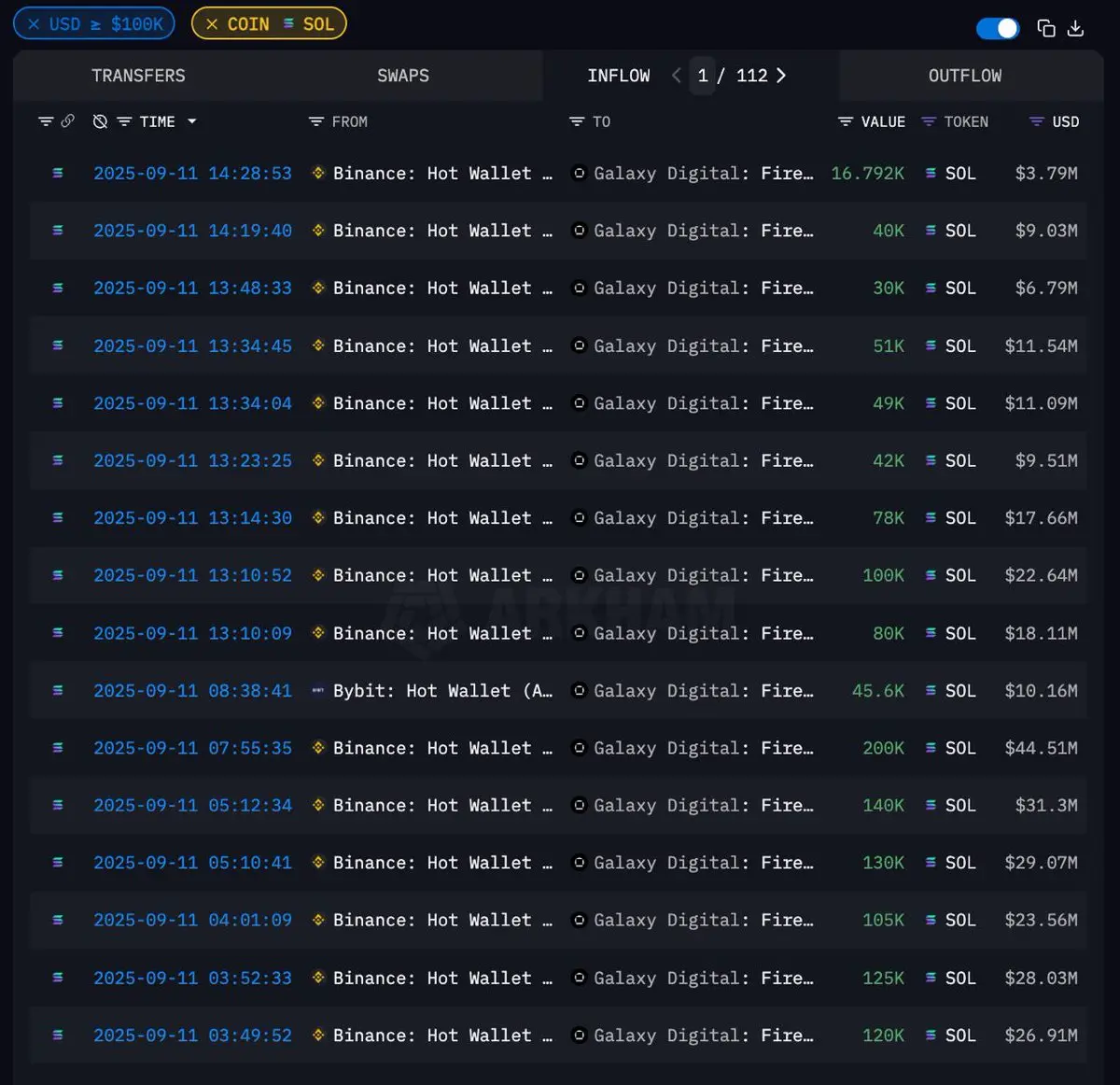Click Binance logo icon in 04:01:09 row

click(318, 920)
